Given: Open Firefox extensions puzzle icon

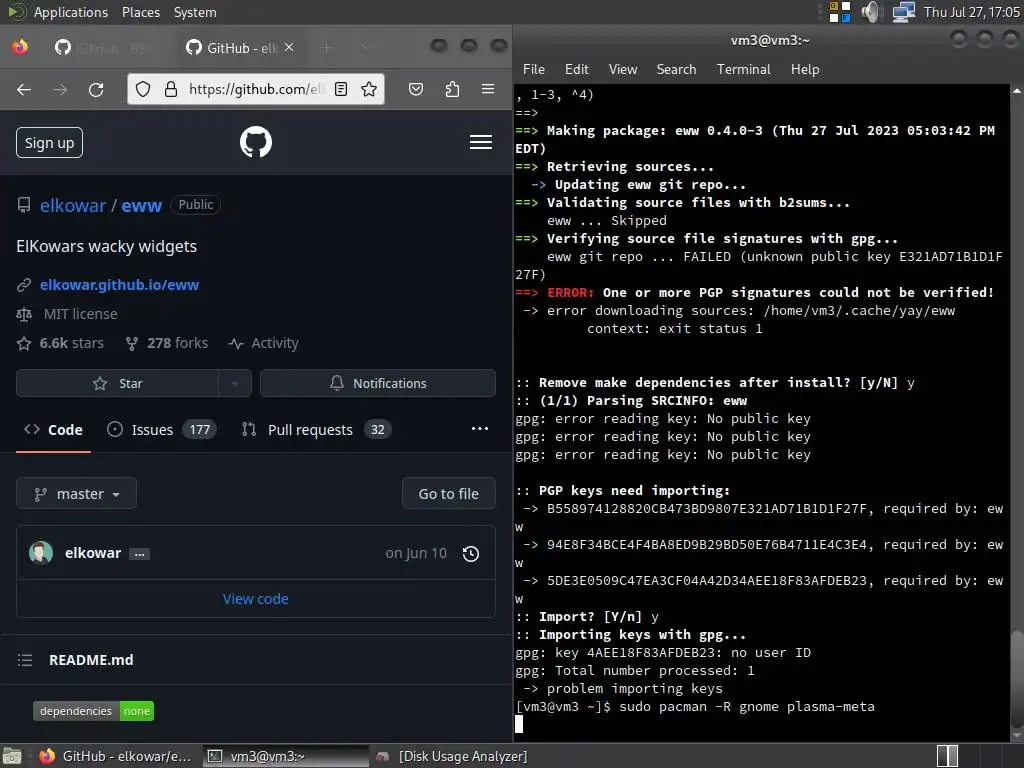Looking at the screenshot, I should click(x=452, y=89).
